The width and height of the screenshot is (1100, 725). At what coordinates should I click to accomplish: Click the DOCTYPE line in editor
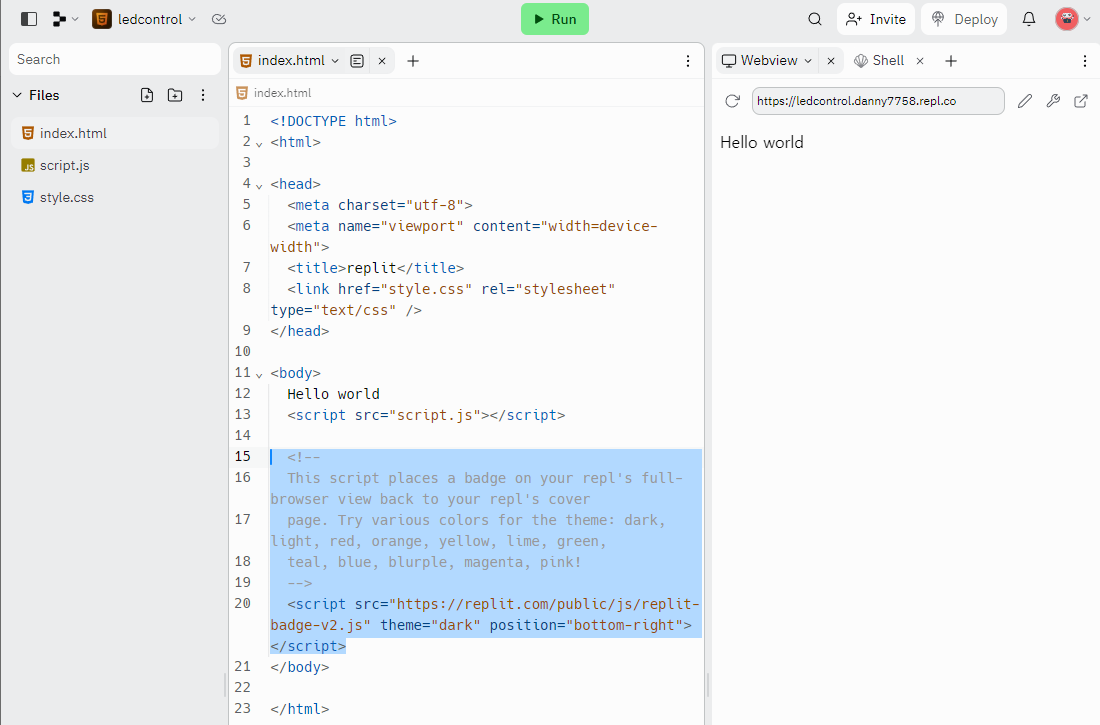334,121
